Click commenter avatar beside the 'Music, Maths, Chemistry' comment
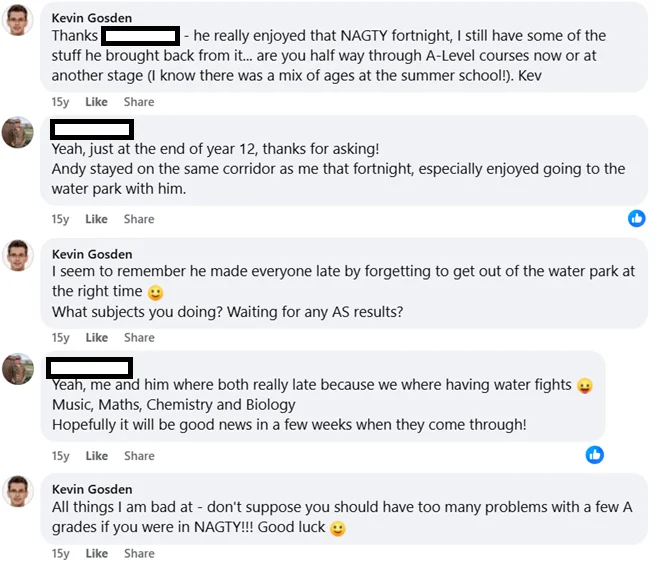Screen dimensions: 670x566 point(18,369)
